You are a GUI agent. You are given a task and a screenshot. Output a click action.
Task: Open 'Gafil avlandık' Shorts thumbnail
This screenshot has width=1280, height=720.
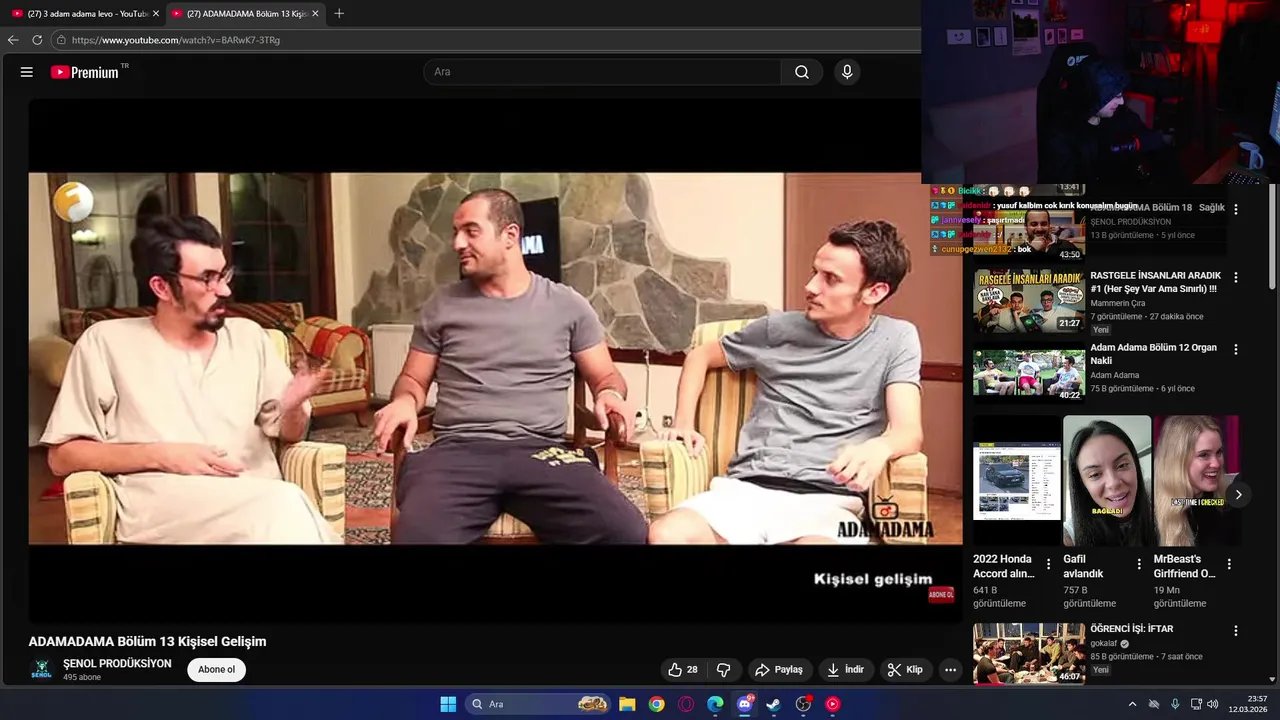pos(1107,481)
